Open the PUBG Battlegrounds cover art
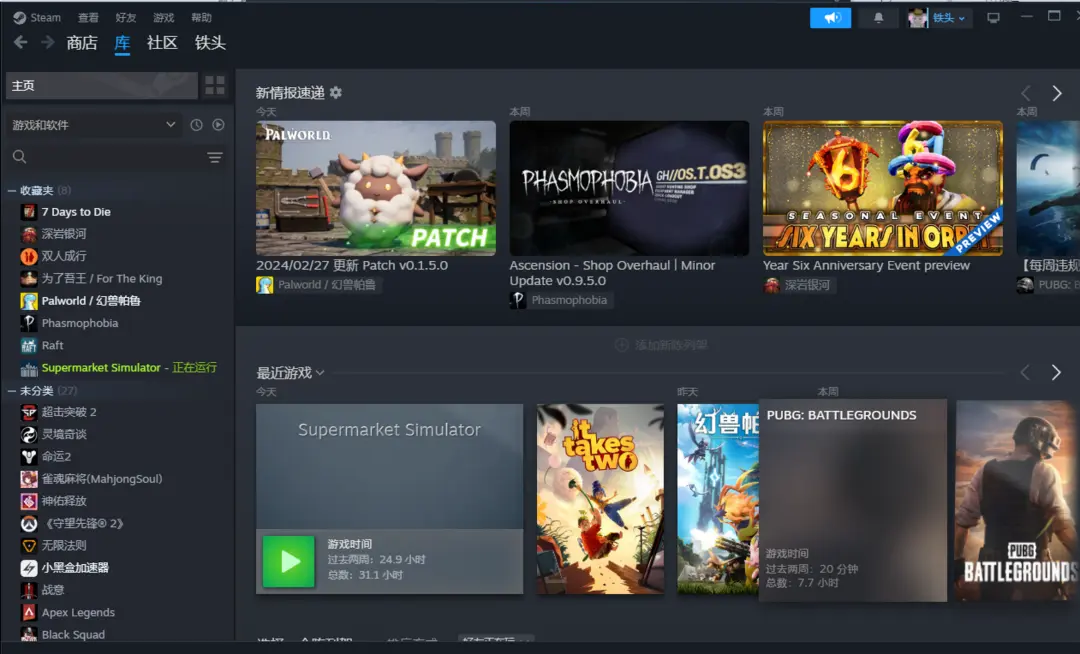The height and width of the screenshot is (654, 1080). point(1017,501)
